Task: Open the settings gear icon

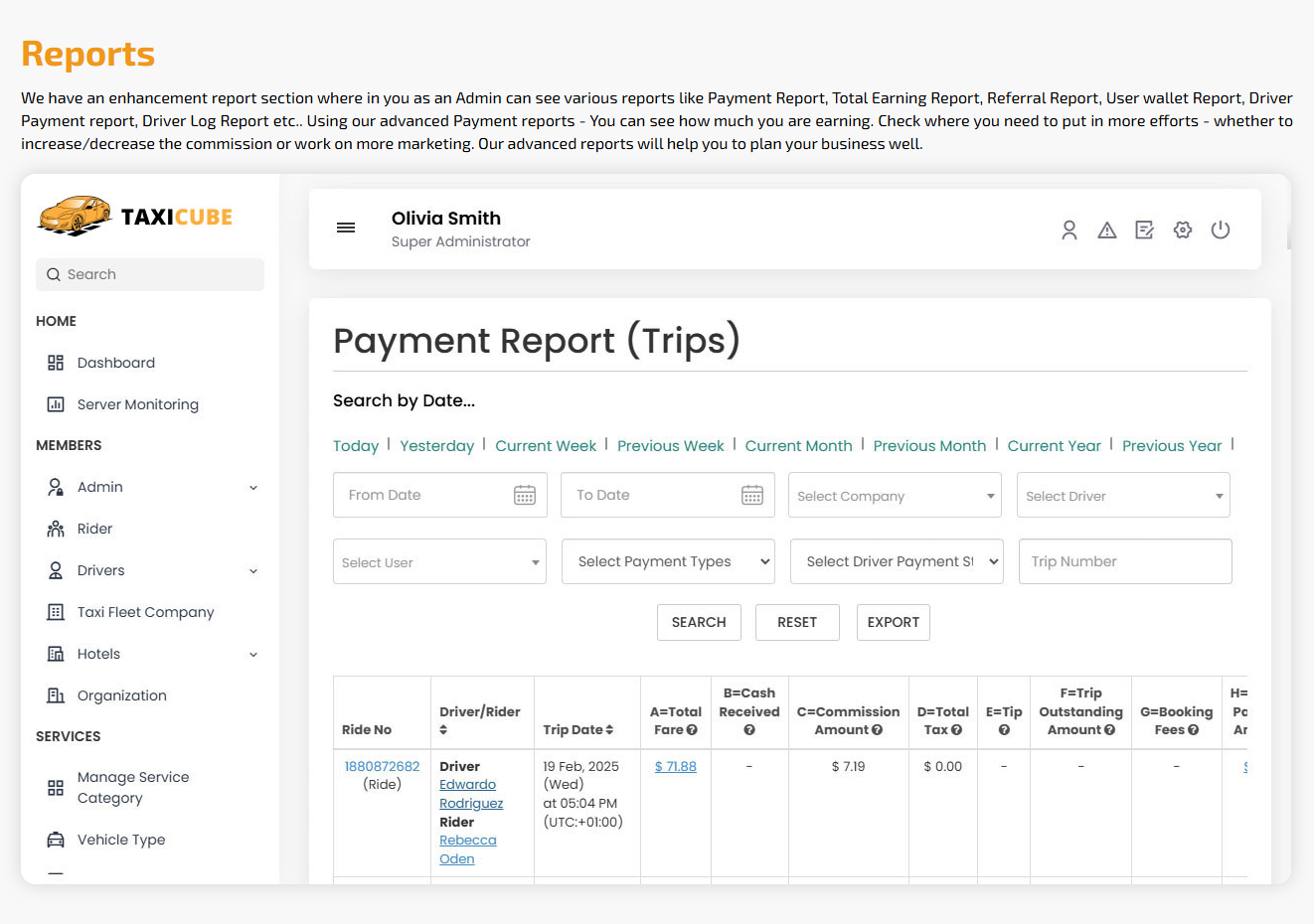Action: click(1183, 230)
